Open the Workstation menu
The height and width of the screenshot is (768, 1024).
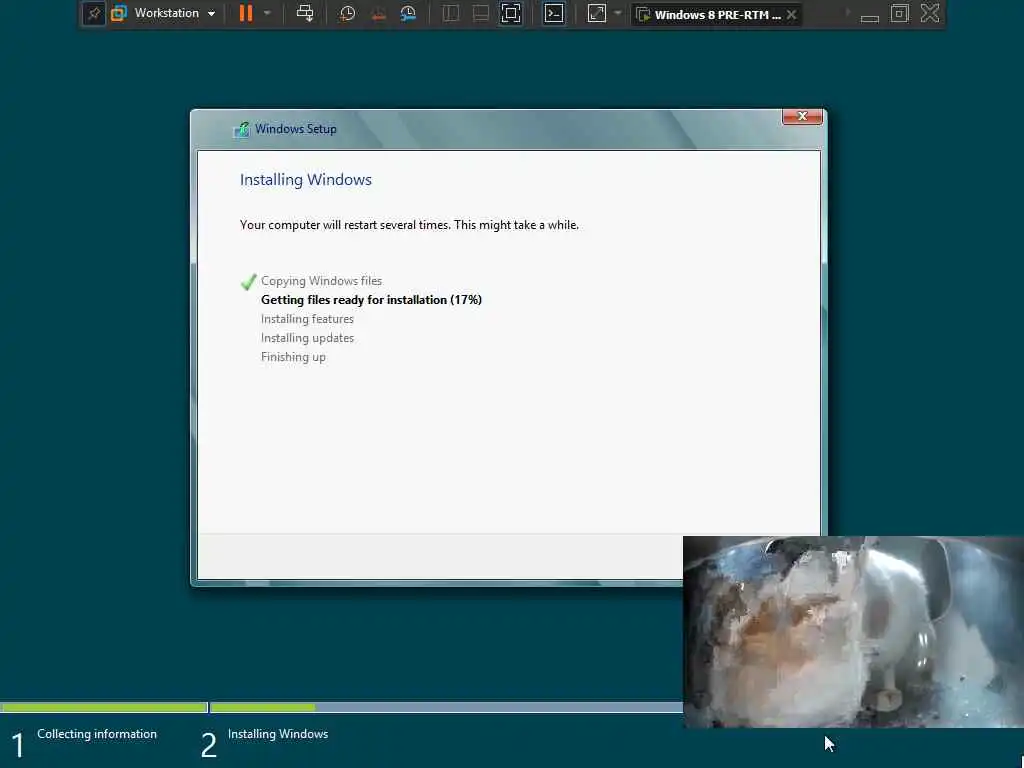click(163, 13)
